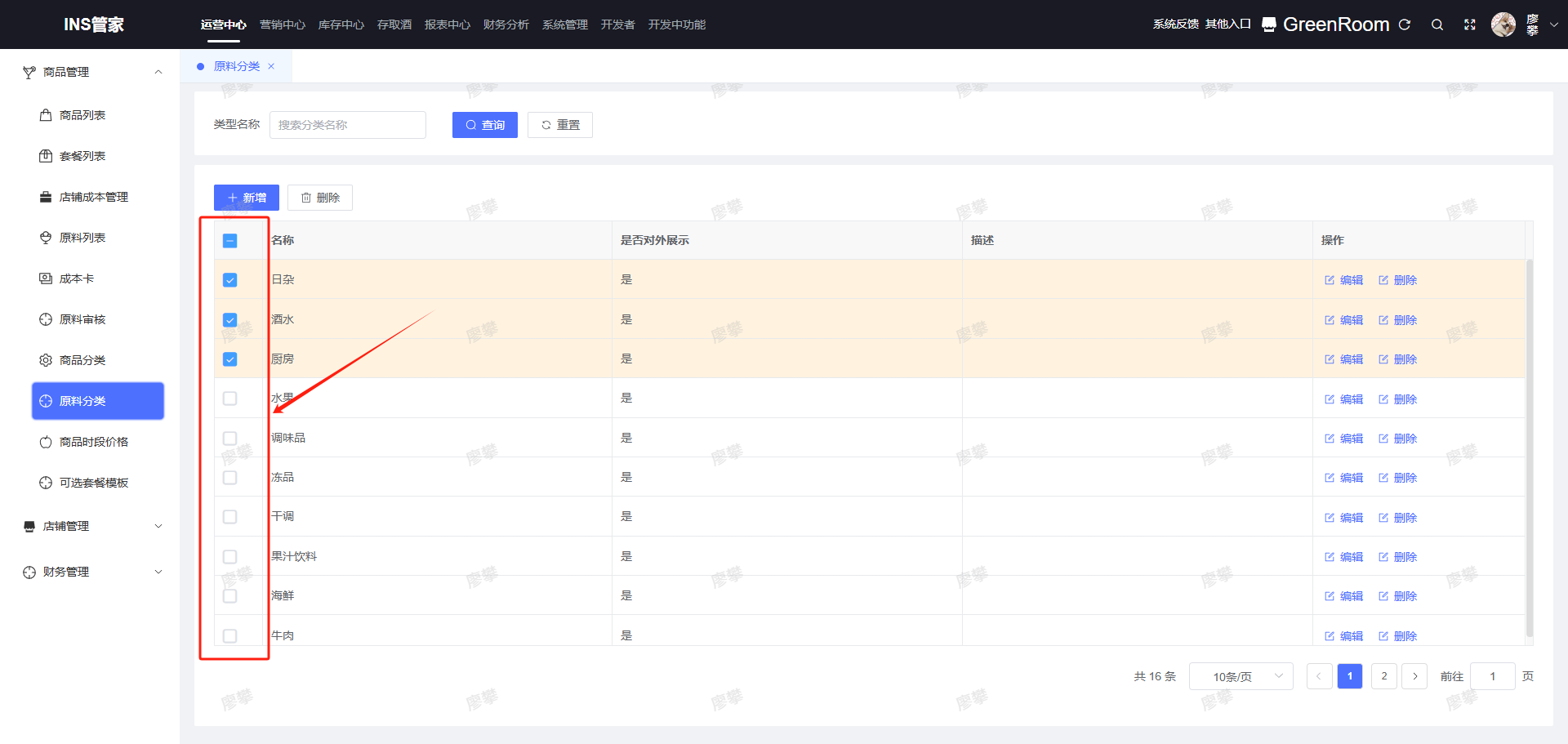This screenshot has width=1568, height=744.
Task: Switch to 系统管理 top menu
Action: click(x=565, y=25)
